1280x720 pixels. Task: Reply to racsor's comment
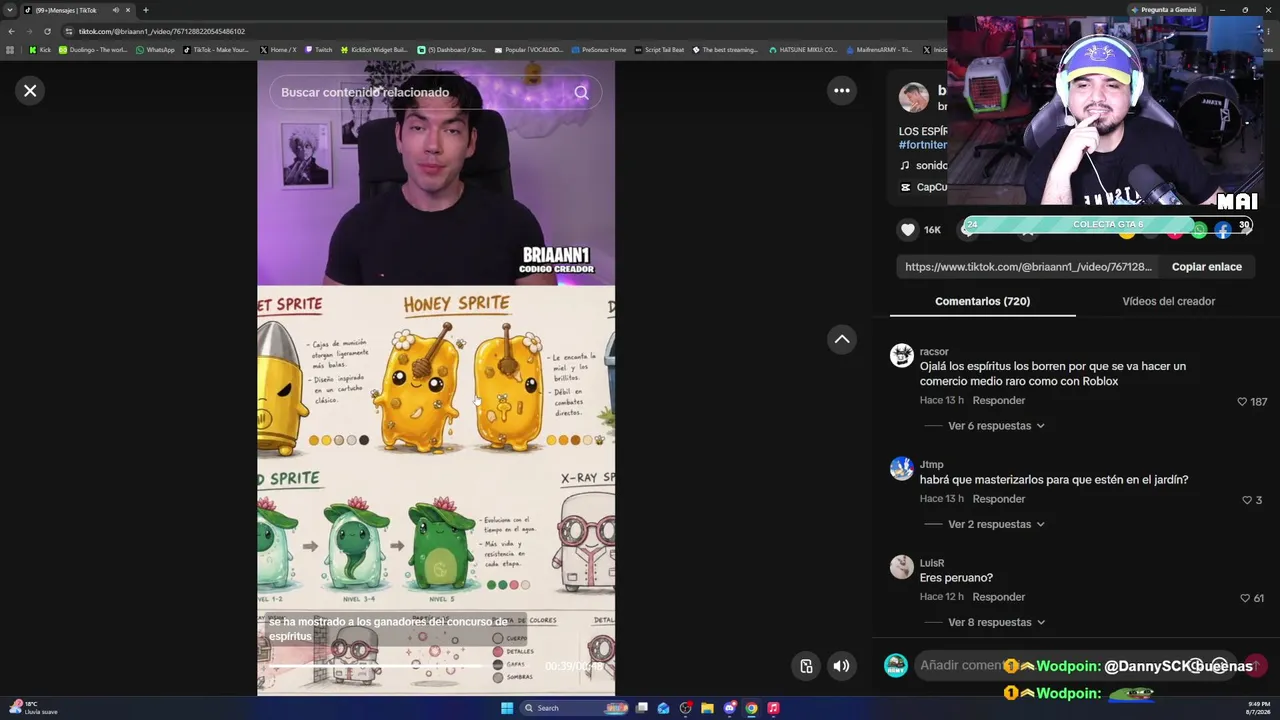(x=998, y=400)
